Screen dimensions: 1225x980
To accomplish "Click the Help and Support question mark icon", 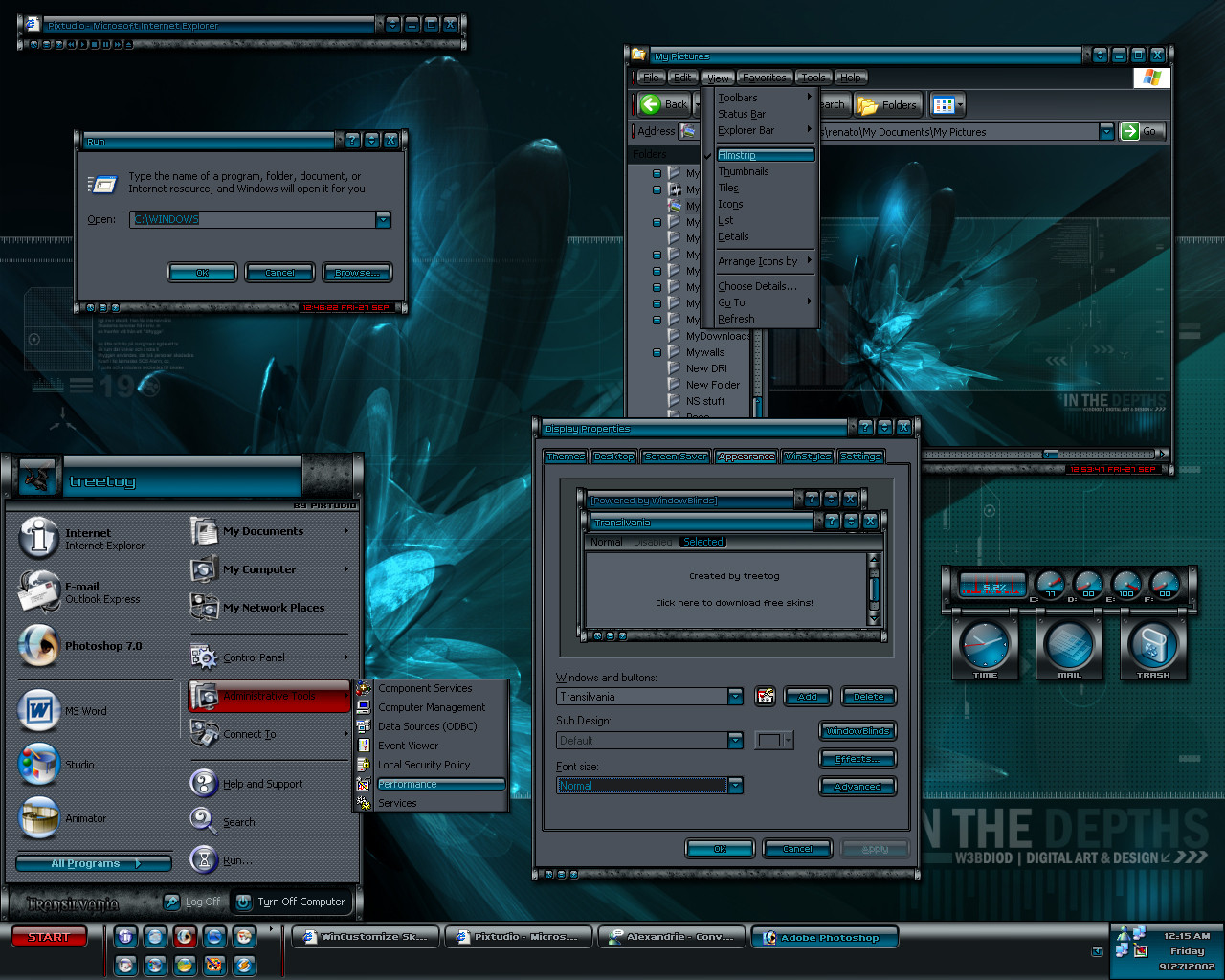I will [204, 784].
